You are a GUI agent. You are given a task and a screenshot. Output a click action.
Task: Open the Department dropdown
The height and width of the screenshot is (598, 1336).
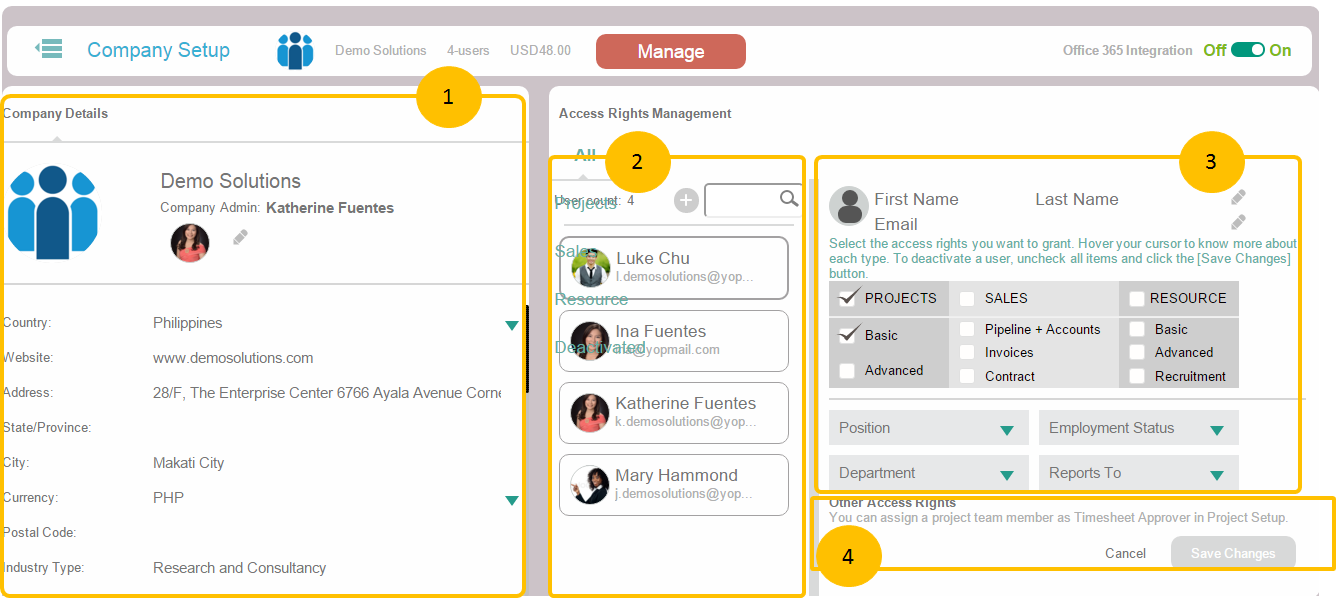click(x=929, y=473)
